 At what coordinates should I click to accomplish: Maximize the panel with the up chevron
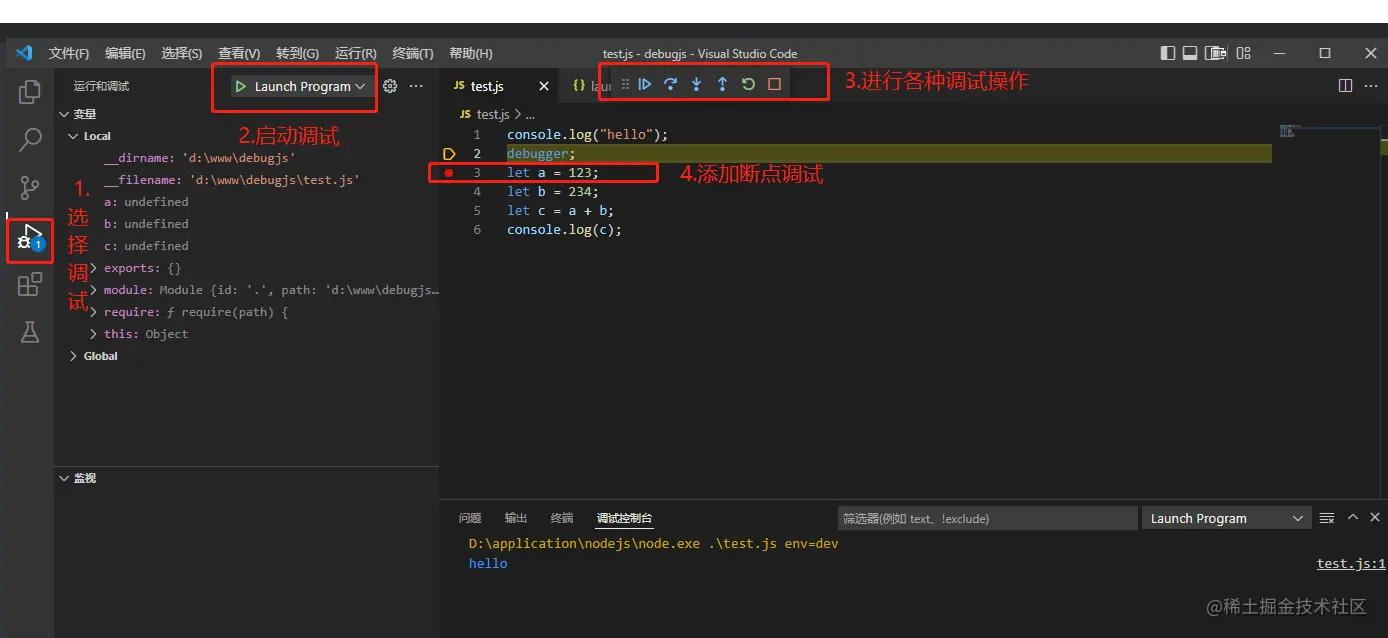(1353, 517)
